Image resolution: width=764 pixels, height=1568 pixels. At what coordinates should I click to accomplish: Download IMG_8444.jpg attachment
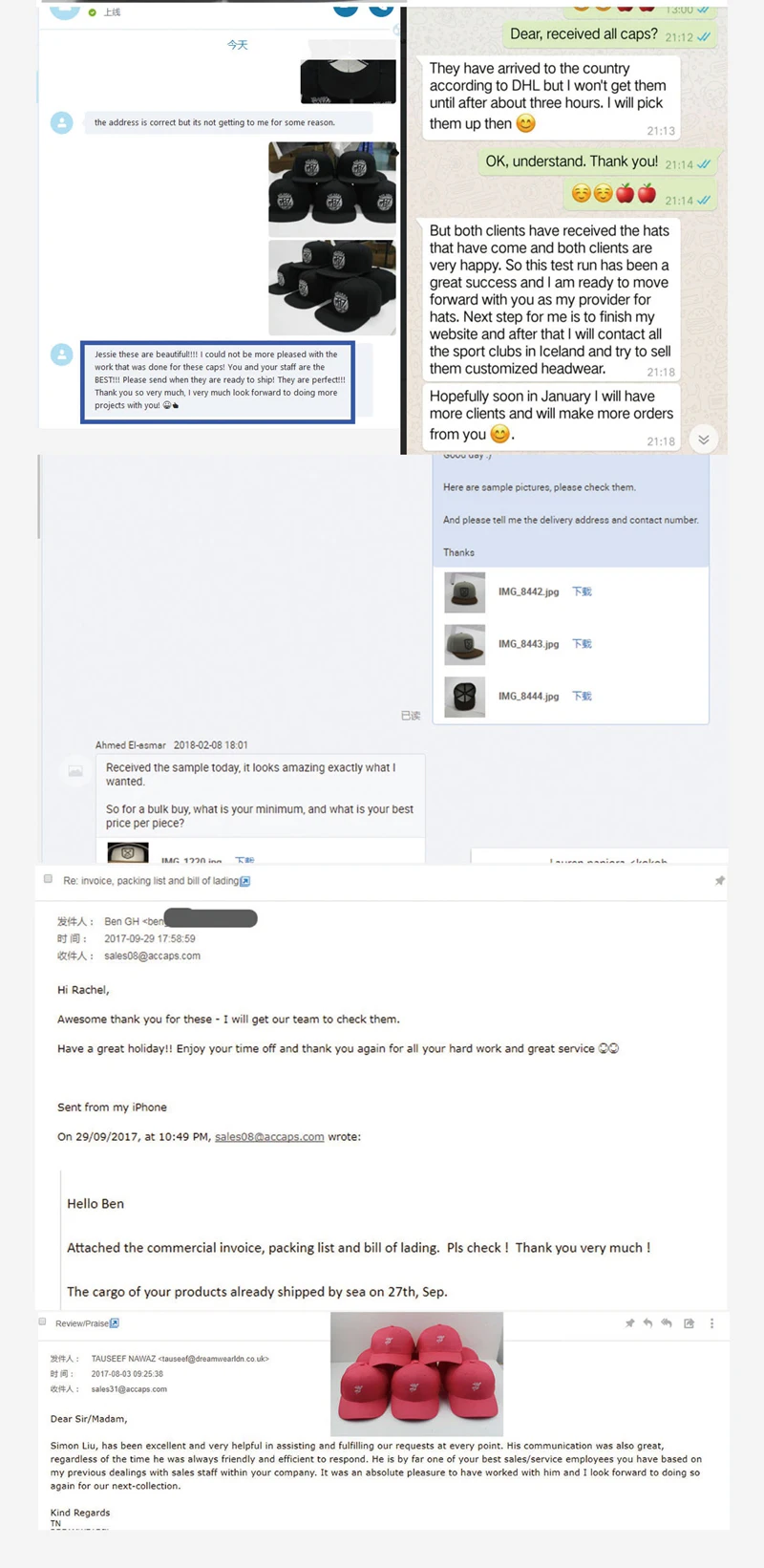[582, 696]
